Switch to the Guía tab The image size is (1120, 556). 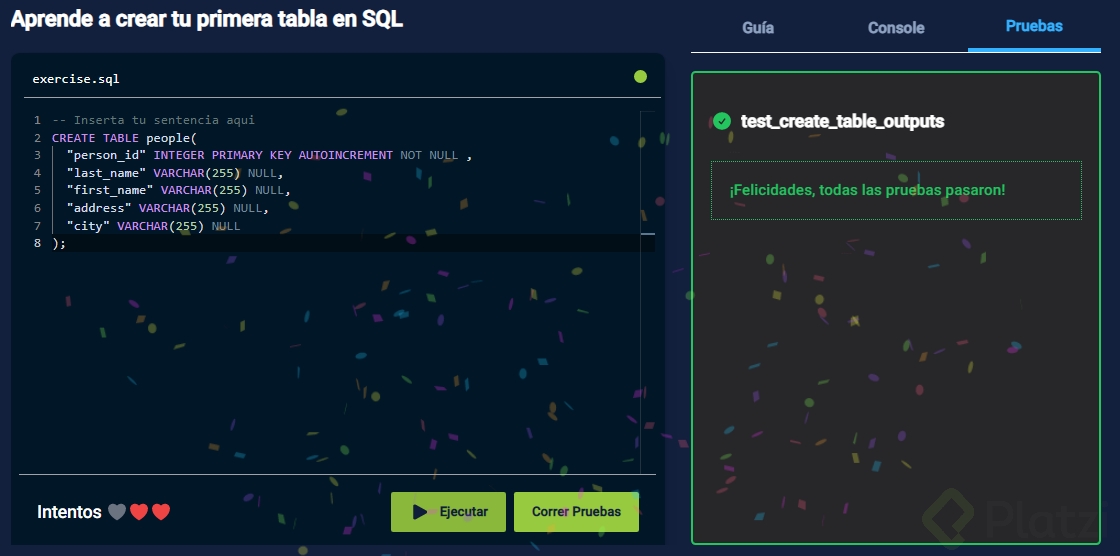758,28
